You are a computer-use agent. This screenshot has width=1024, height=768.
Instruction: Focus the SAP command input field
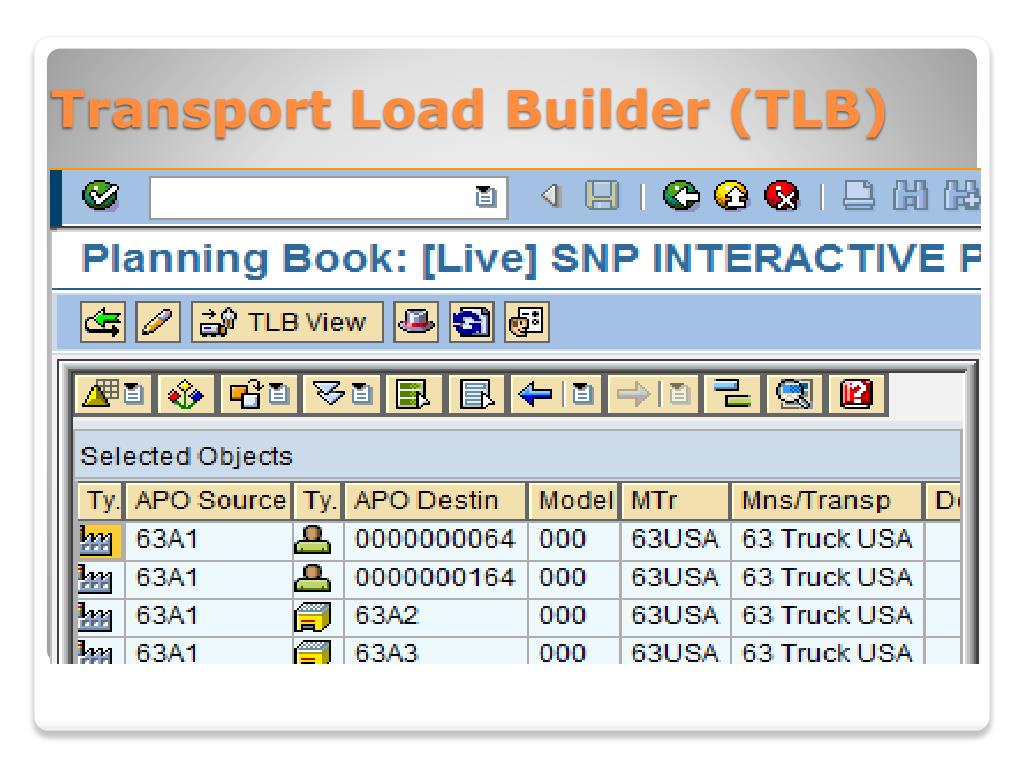point(328,197)
